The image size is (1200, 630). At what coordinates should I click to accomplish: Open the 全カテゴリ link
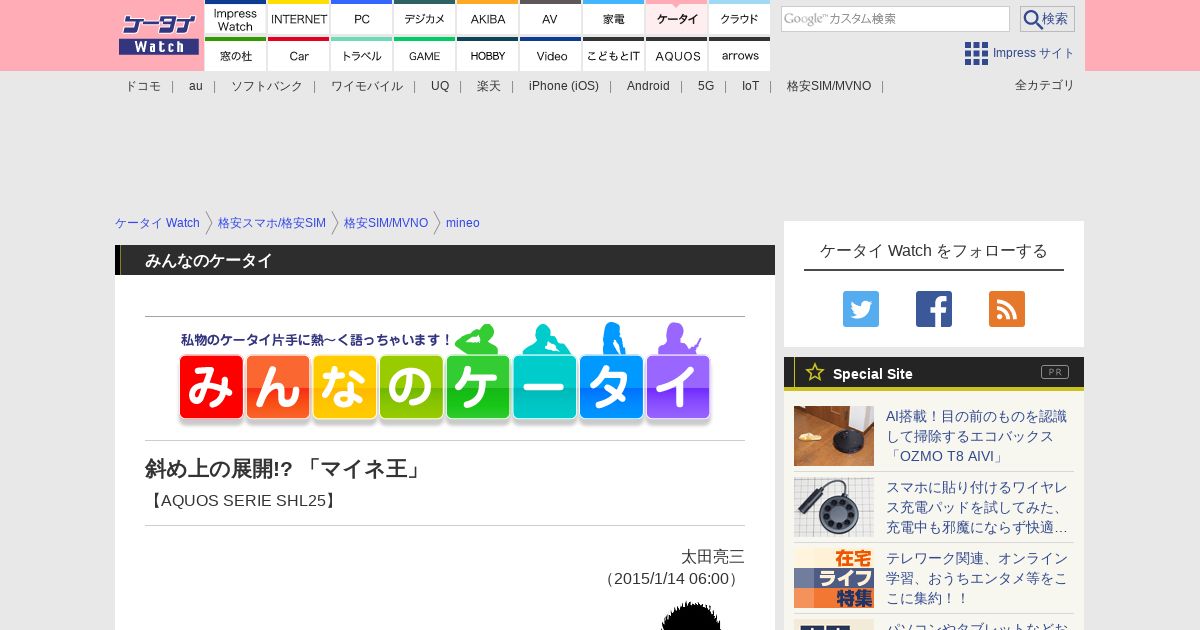(x=1045, y=85)
